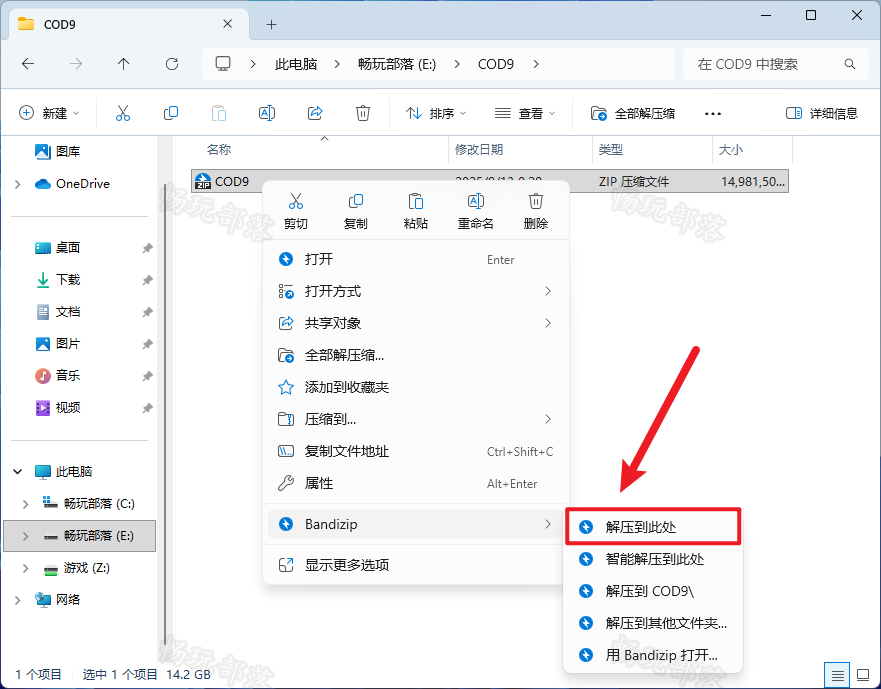
Task: Sort by the 类型 column header
Action: coord(611,149)
